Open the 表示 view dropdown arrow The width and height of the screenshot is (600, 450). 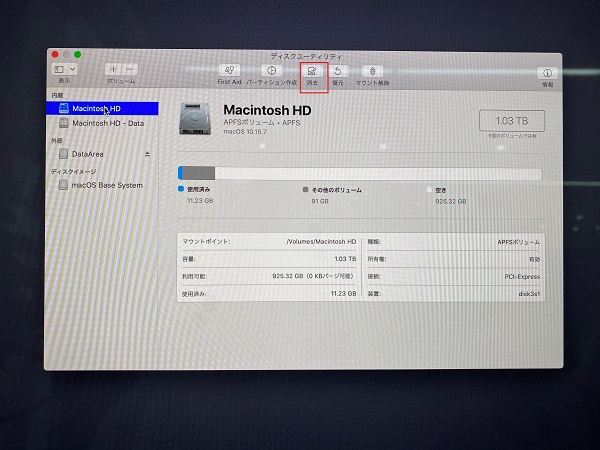coord(72,69)
